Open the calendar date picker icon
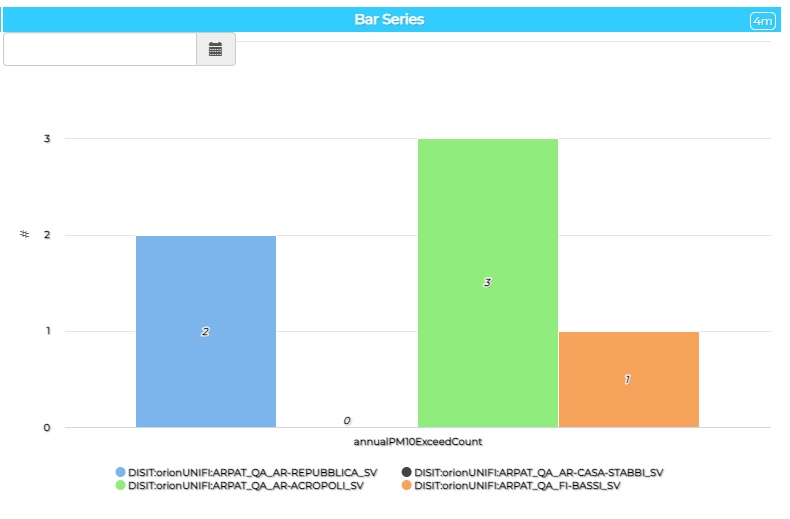 pos(215,49)
